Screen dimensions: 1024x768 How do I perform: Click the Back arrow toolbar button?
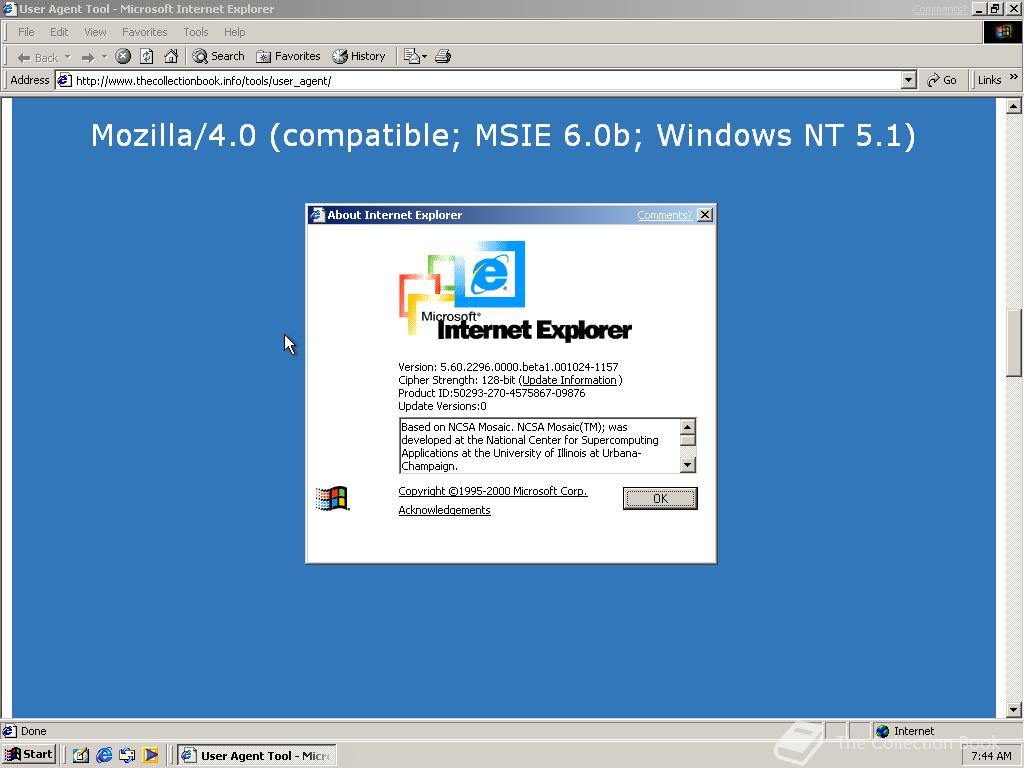coord(37,57)
